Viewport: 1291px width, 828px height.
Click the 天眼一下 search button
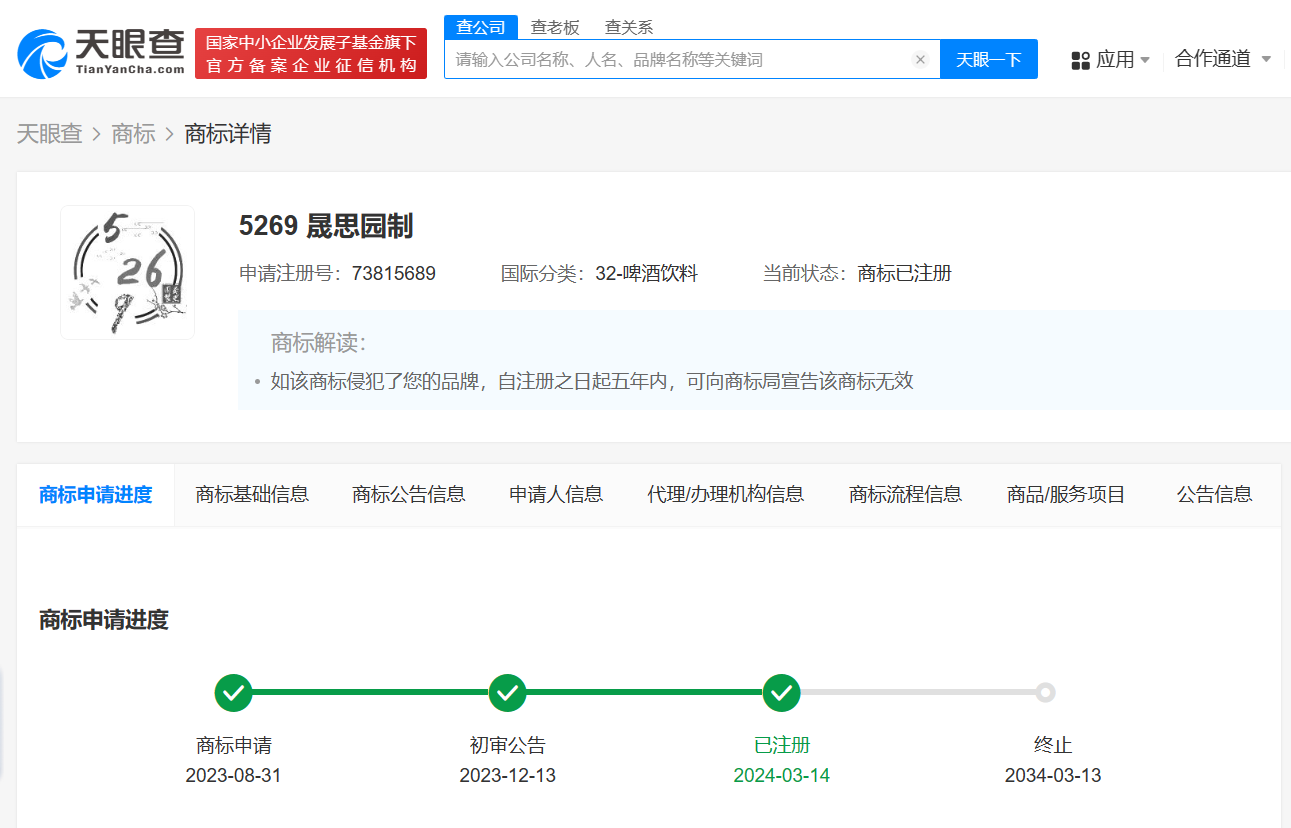(x=987, y=59)
